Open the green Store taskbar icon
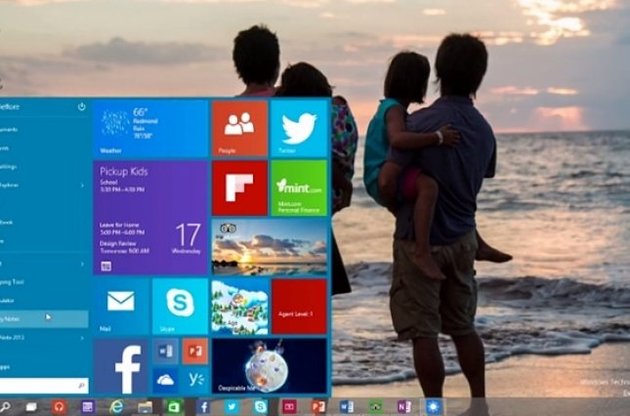630x416 pixels. click(x=174, y=407)
